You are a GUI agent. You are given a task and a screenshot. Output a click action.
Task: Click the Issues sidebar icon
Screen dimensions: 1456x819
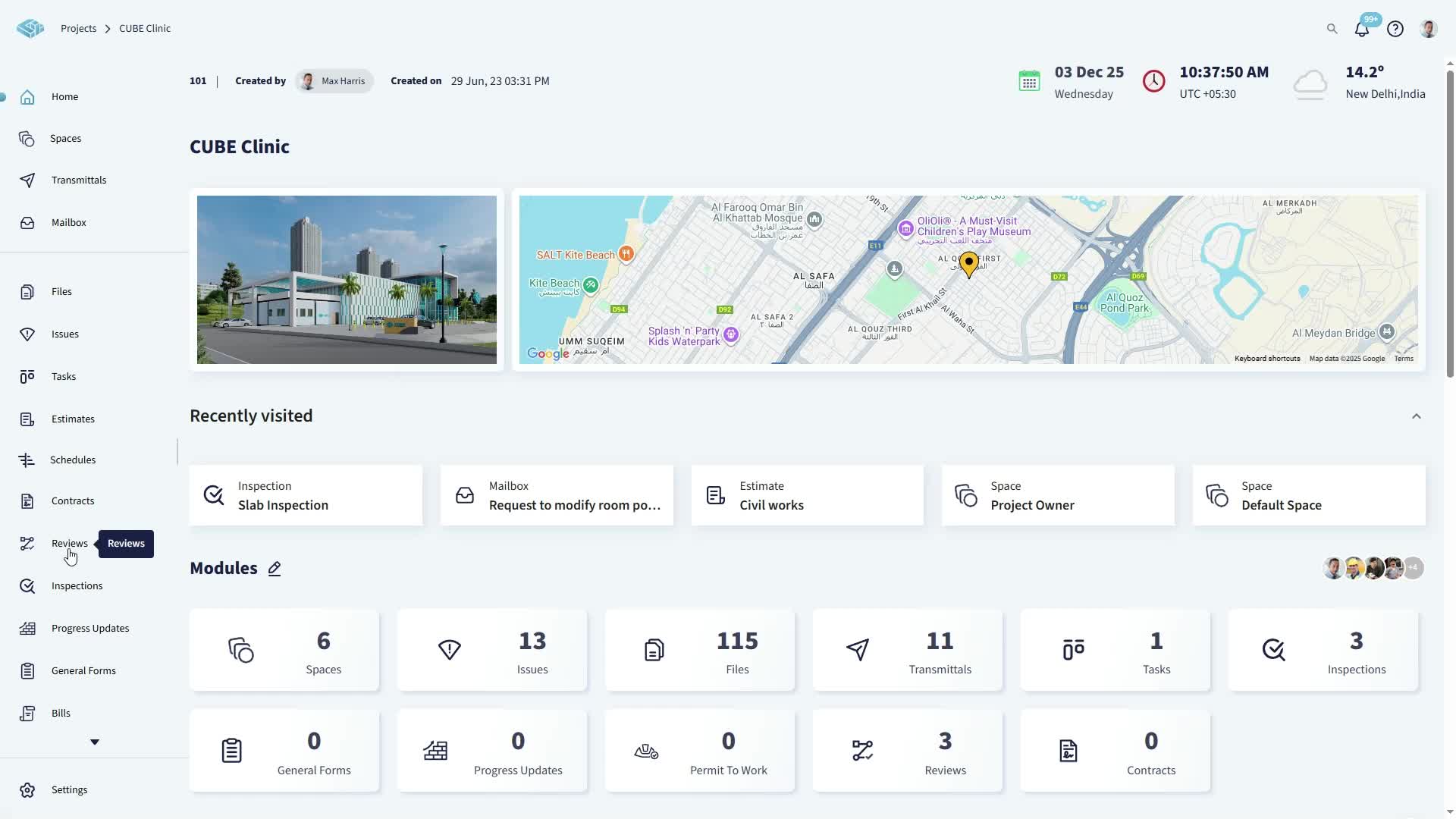[27, 334]
